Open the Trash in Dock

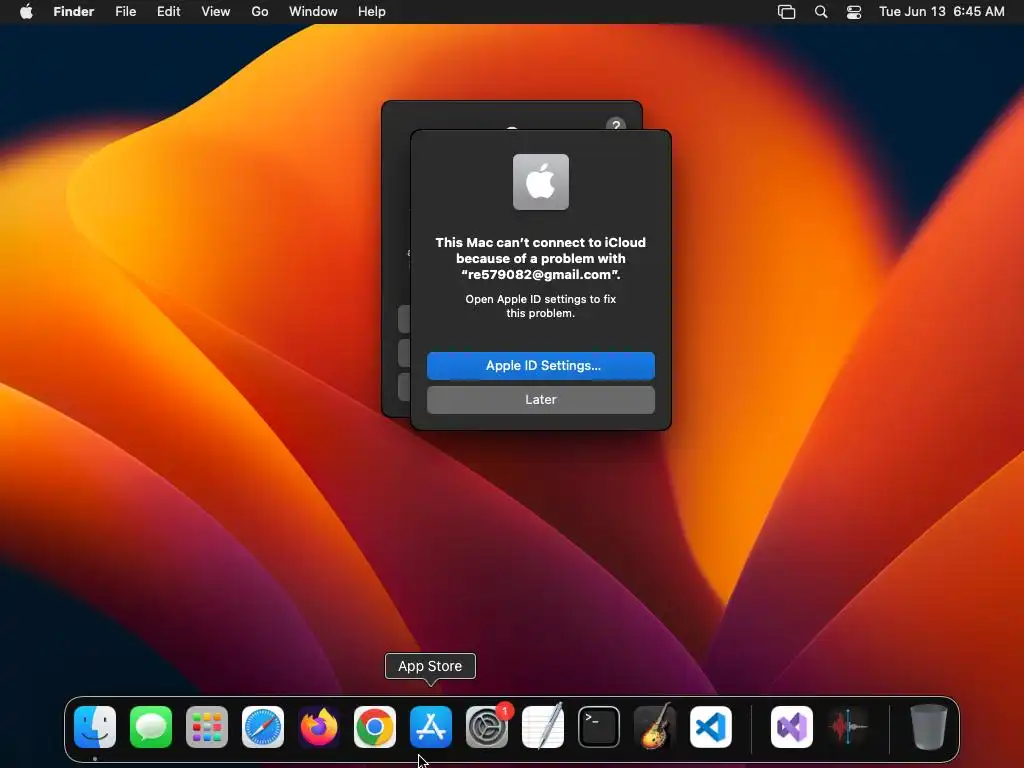(x=929, y=727)
